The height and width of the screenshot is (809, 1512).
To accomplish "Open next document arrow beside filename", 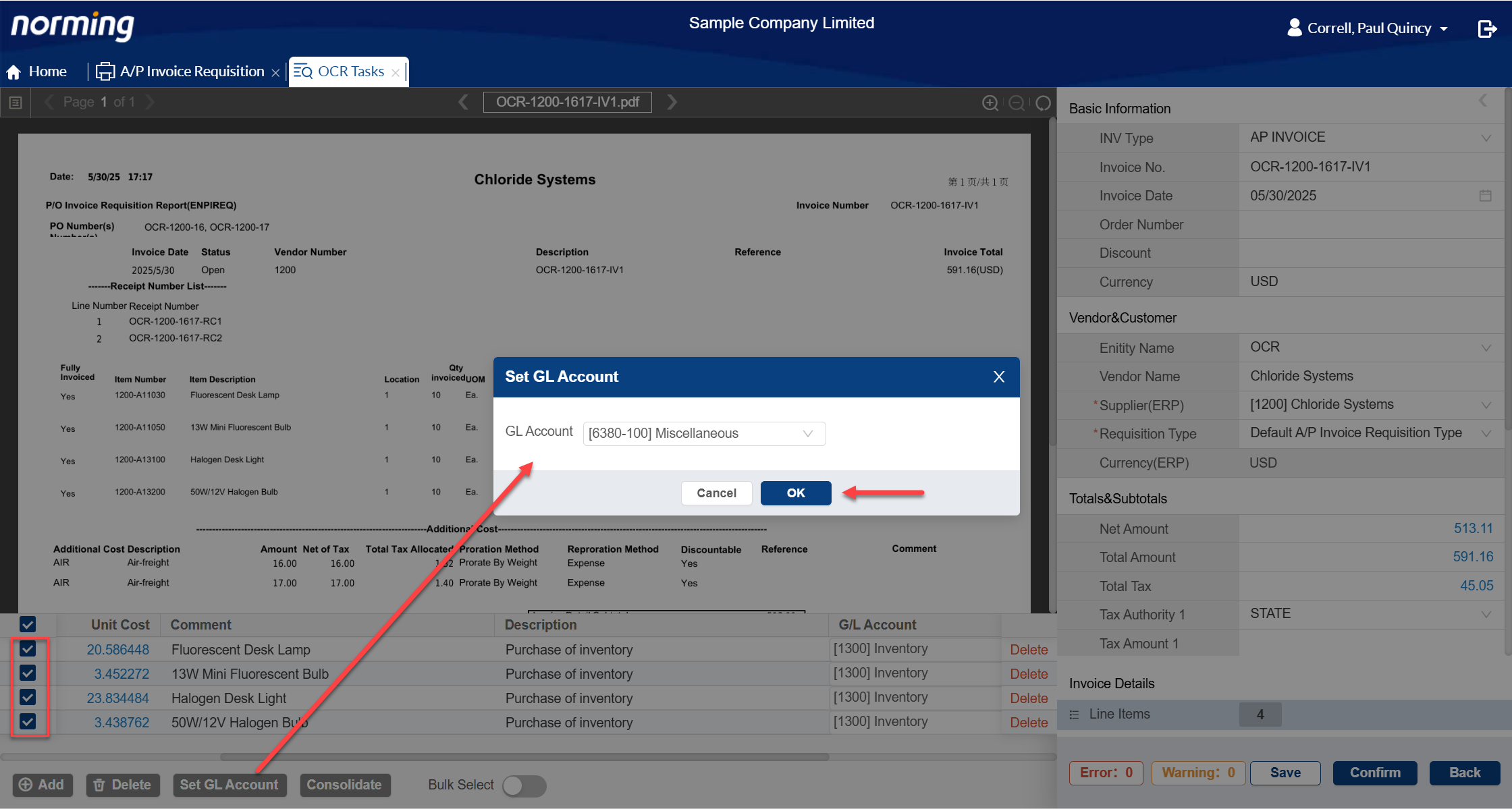I will [672, 102].
